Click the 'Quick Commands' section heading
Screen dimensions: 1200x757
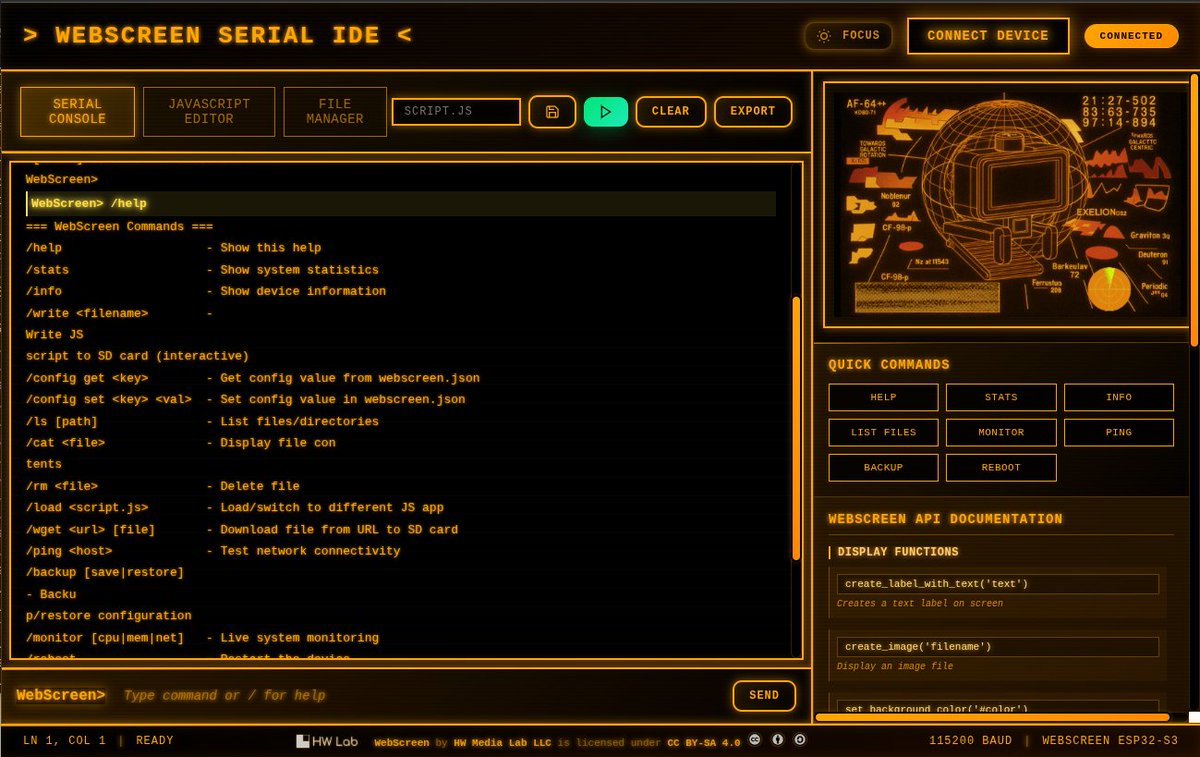tap(889, 365)
